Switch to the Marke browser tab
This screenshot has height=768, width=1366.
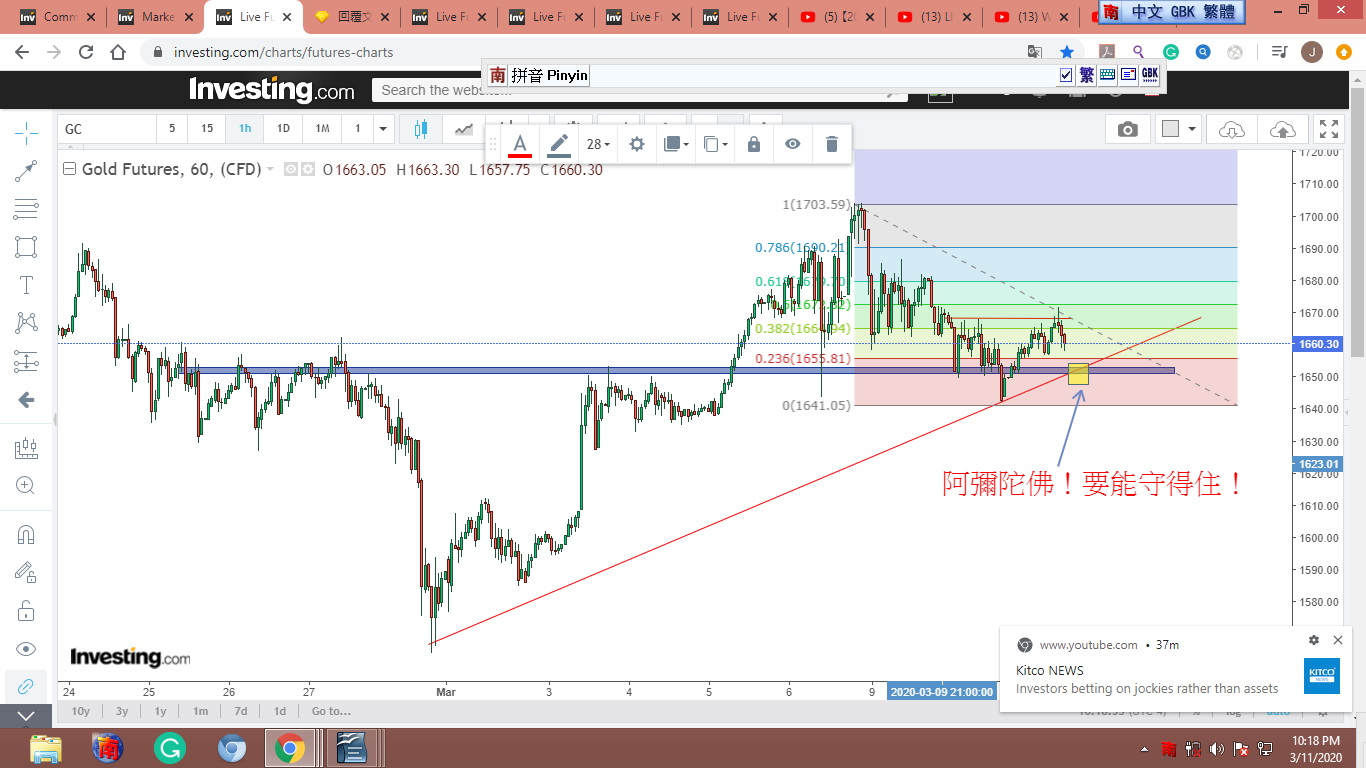tap(156, 17)
